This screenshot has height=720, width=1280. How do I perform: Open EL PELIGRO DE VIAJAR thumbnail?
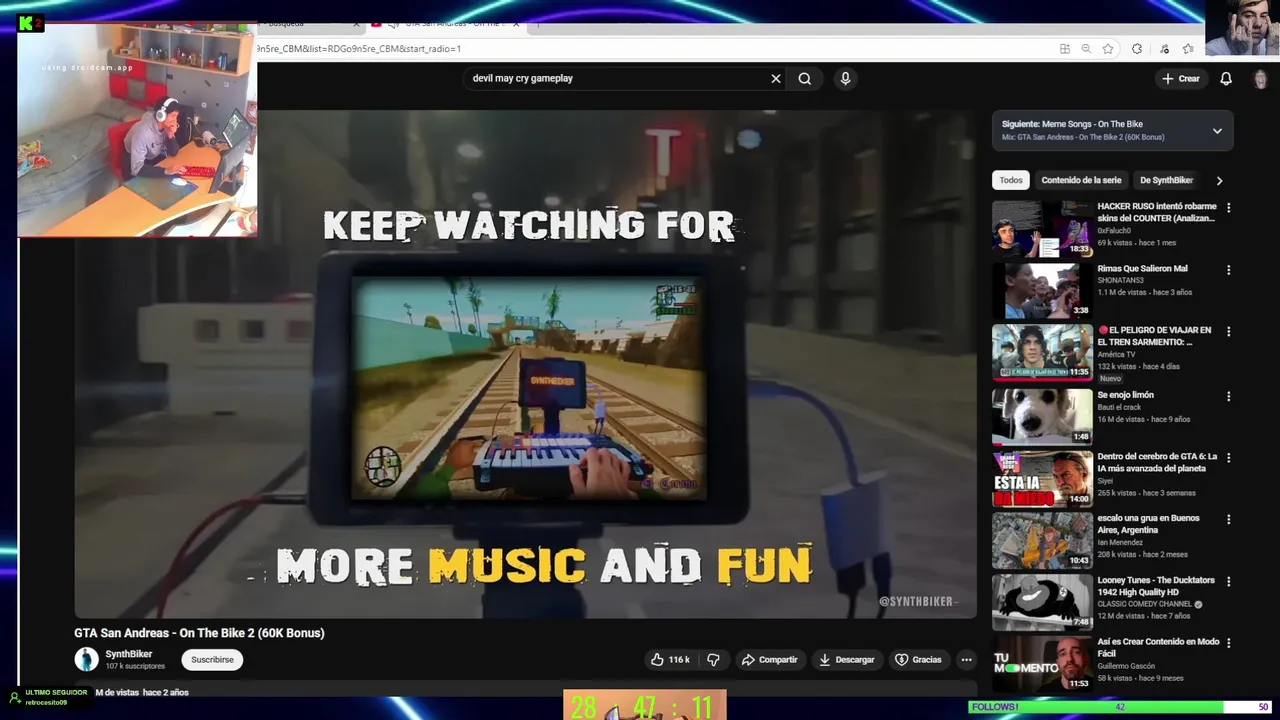click(1042, 352)
